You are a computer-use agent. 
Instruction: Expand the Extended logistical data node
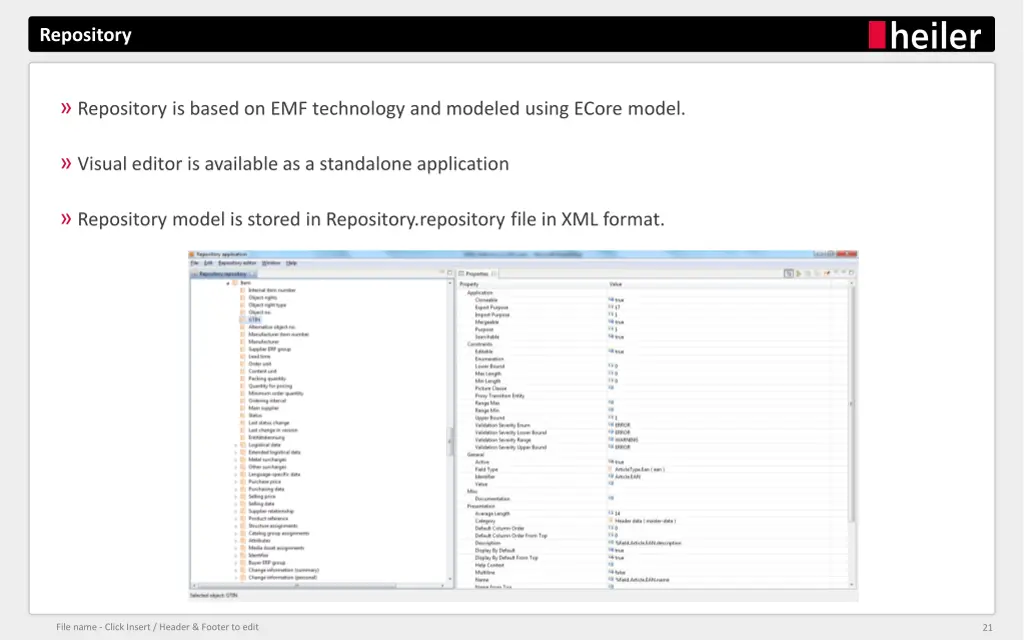(236, 453)
